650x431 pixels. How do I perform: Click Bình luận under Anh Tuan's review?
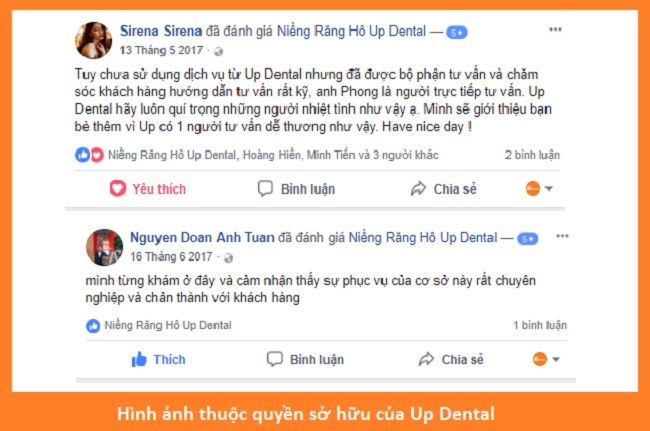click(305, 359)
